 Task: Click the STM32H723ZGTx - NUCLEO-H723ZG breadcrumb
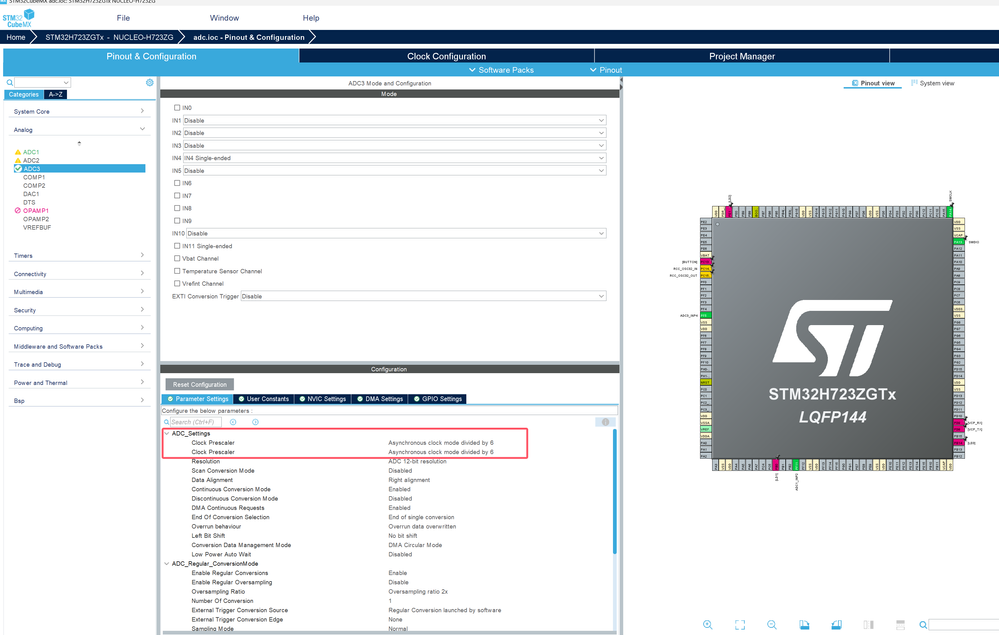coord(109,38)
